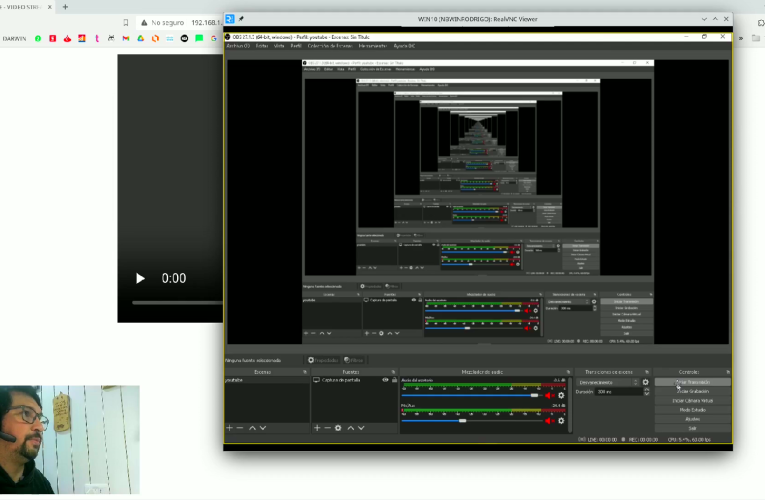This screenshot has height=500, width=765.
Task: Click Iniciar Transmisión button
Action: 692,382
